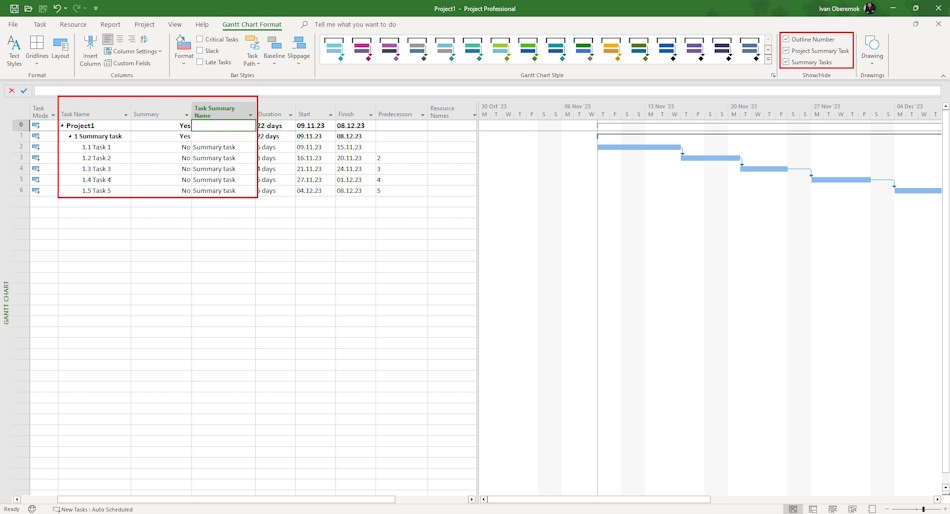The width and height of the screenshot is (950, 514).
Task: Switch to the Project ribbon tab
Action: 144,24
